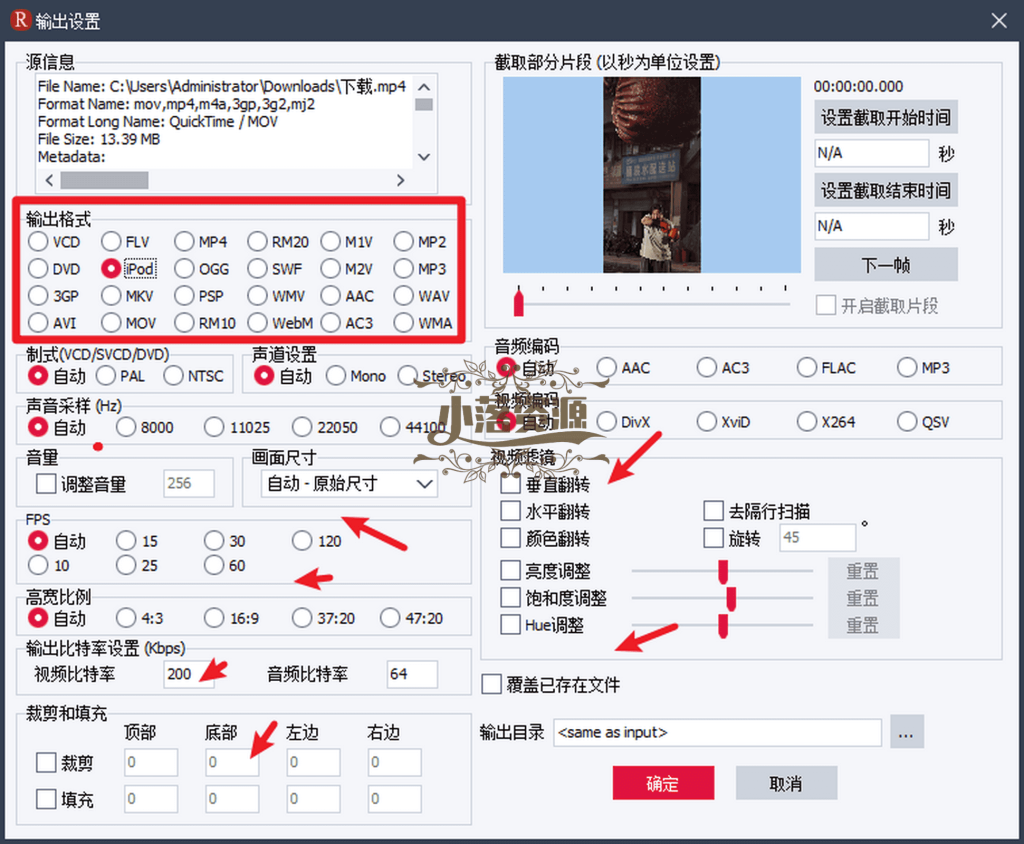The width and height of the screenshot is (1024, 844).
Task: Toggle 颜色翻转 color invert checkbox
Action: (x=511, y=538)
